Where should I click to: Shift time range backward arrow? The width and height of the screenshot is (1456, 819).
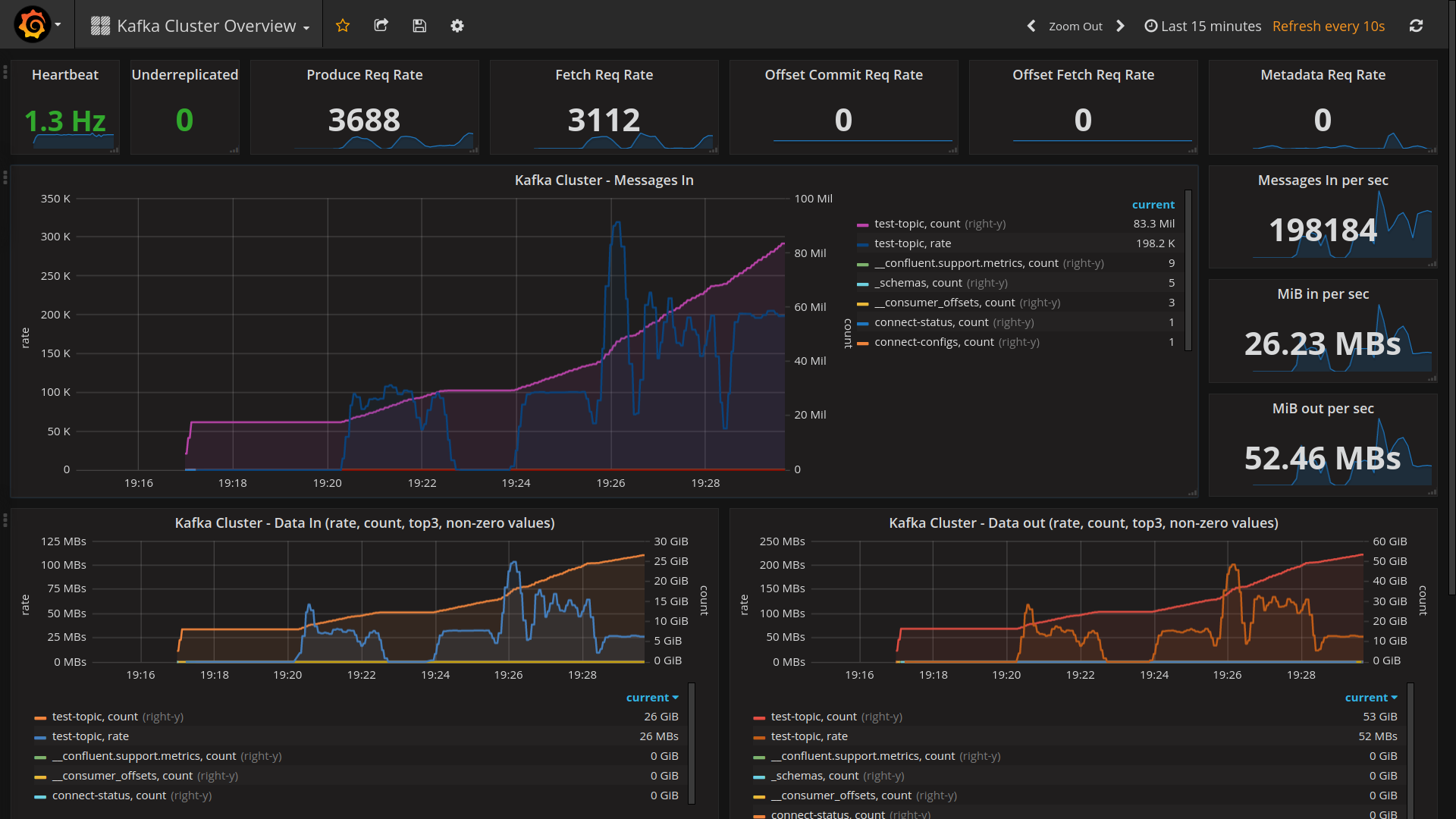(1031, 26)
